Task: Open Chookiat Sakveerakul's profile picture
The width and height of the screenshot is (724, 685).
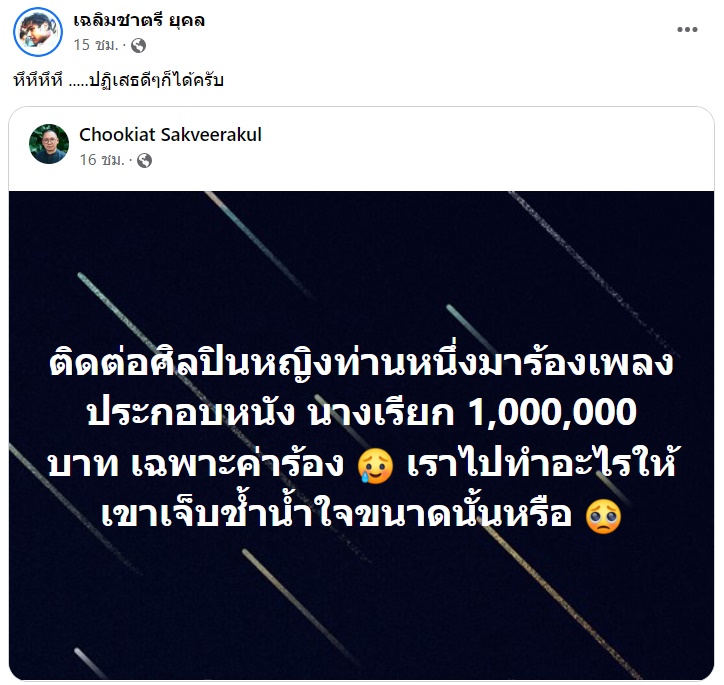Action: (49, 144)
